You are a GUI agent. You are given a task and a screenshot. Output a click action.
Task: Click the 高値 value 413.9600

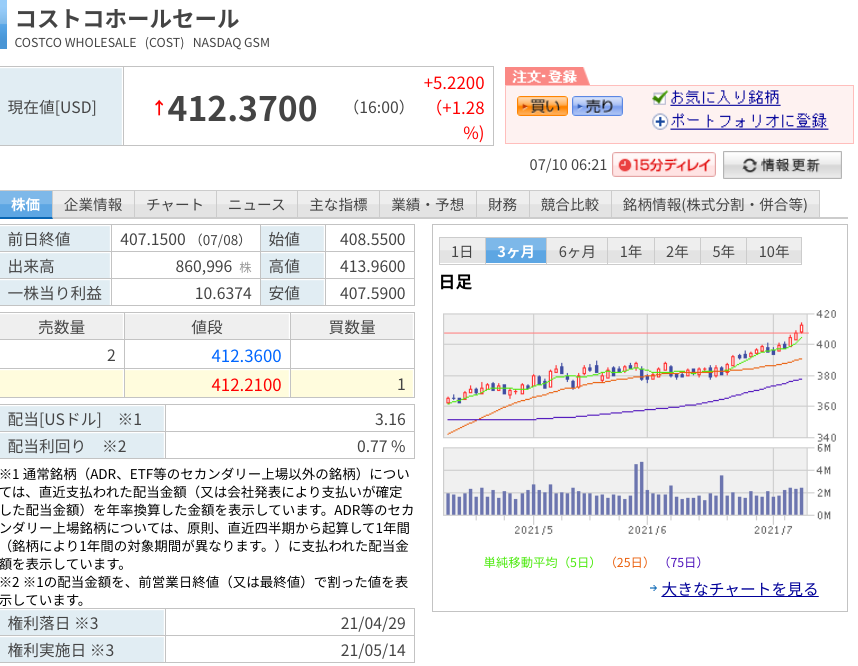pyautogui.click(x=372, y=267)
